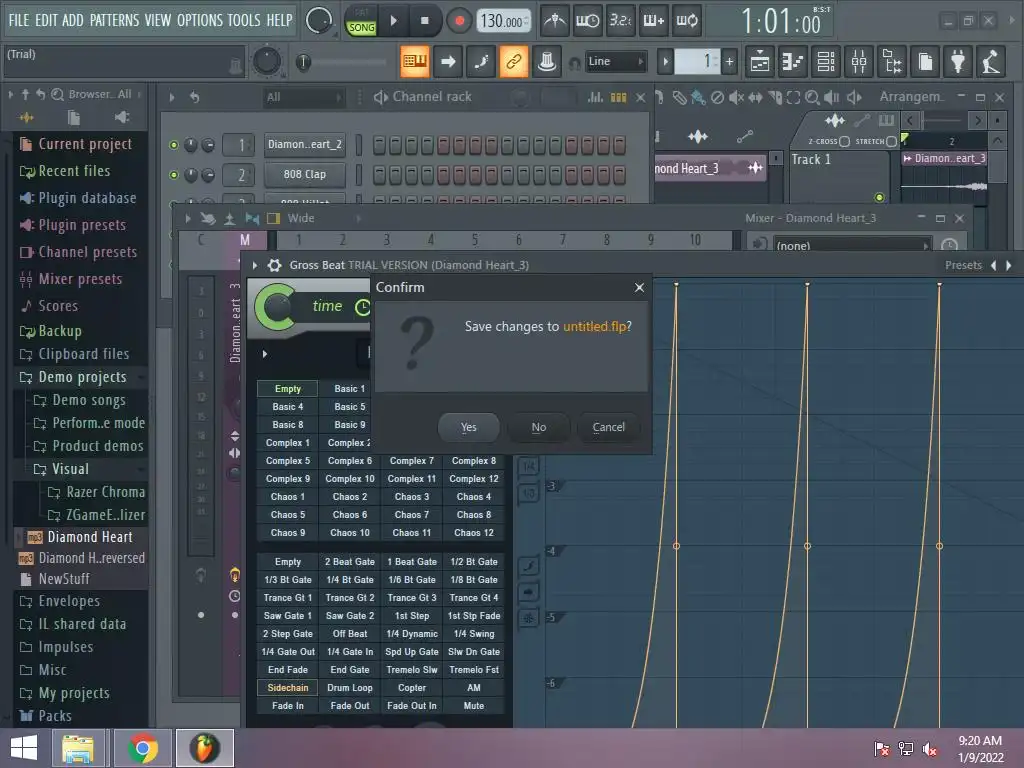Open Gross Beat plugin options gear
Screen dimensions: 1024x768
(275, 265)
